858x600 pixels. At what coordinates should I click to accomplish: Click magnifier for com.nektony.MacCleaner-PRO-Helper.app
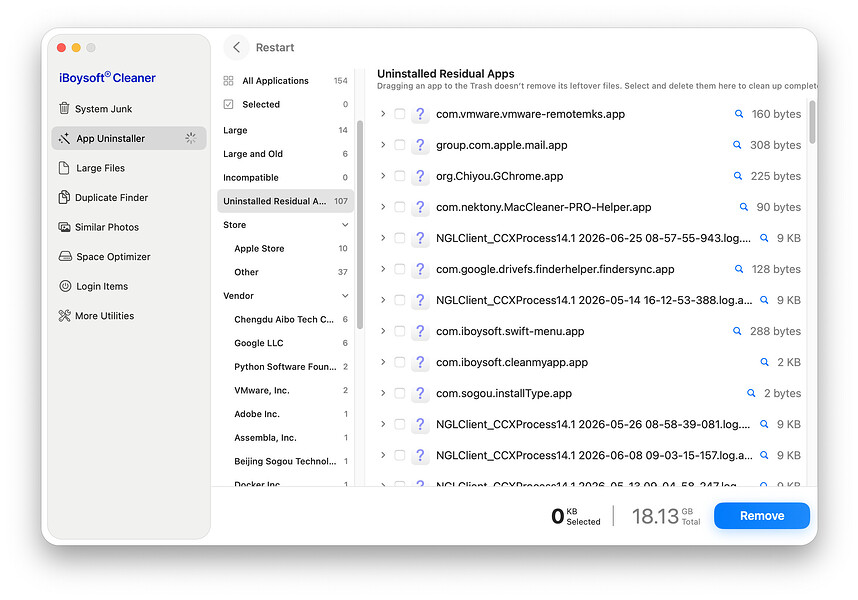pos(744,207)
